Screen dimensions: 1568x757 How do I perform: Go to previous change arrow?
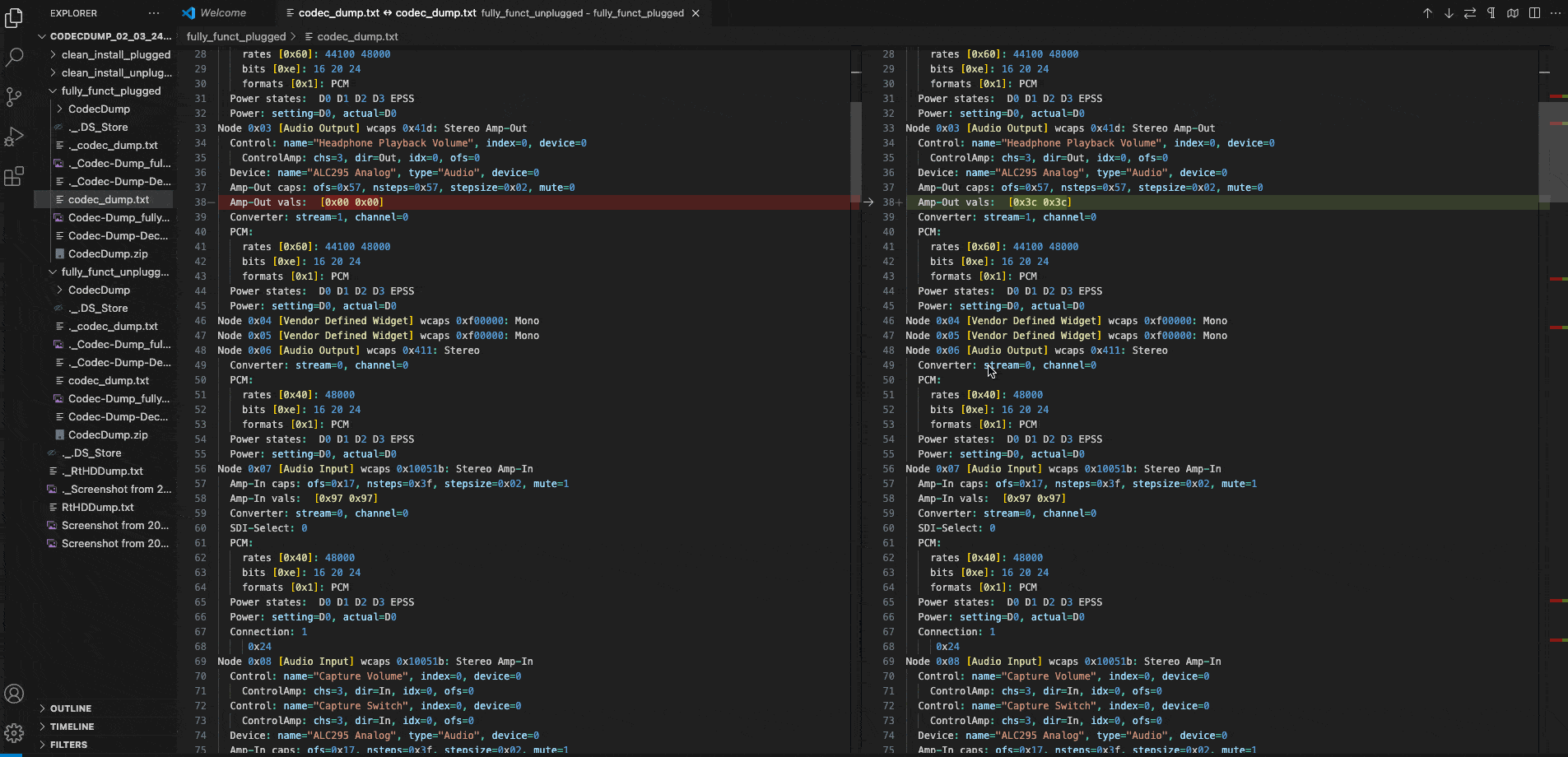pos(1427,13)
